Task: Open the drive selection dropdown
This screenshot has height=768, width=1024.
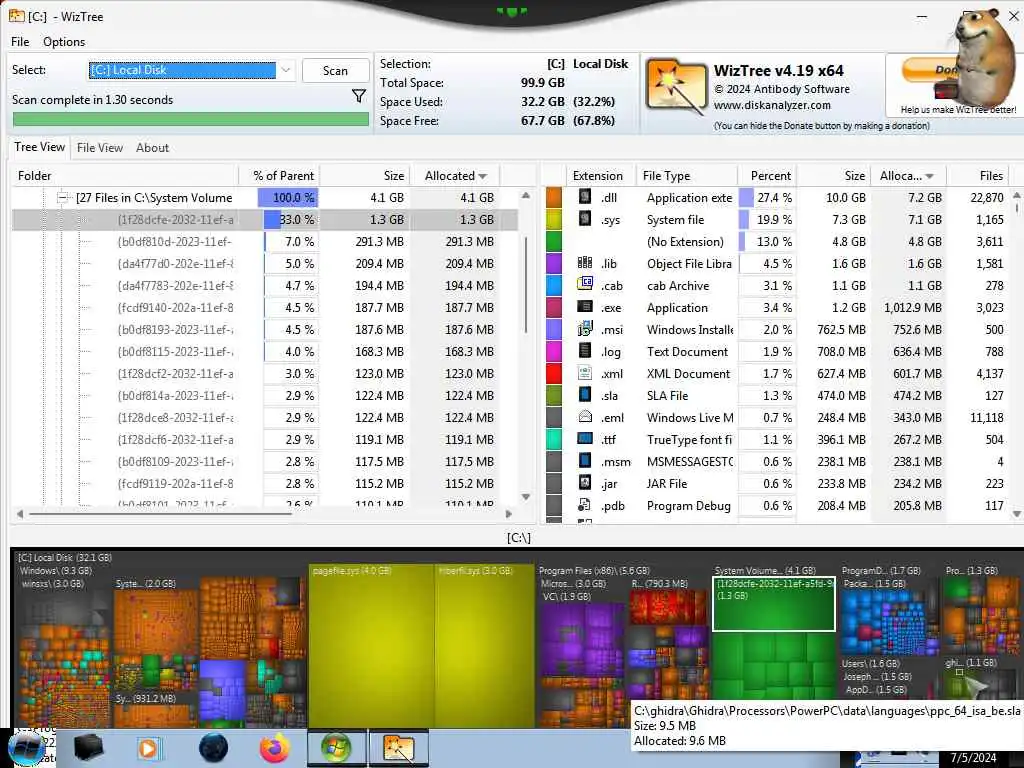Action: 285,70
